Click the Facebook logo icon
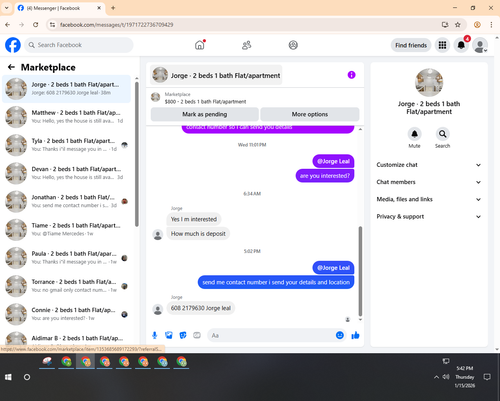The height and width of the screenshot is (401, 500). pos(13,45)
